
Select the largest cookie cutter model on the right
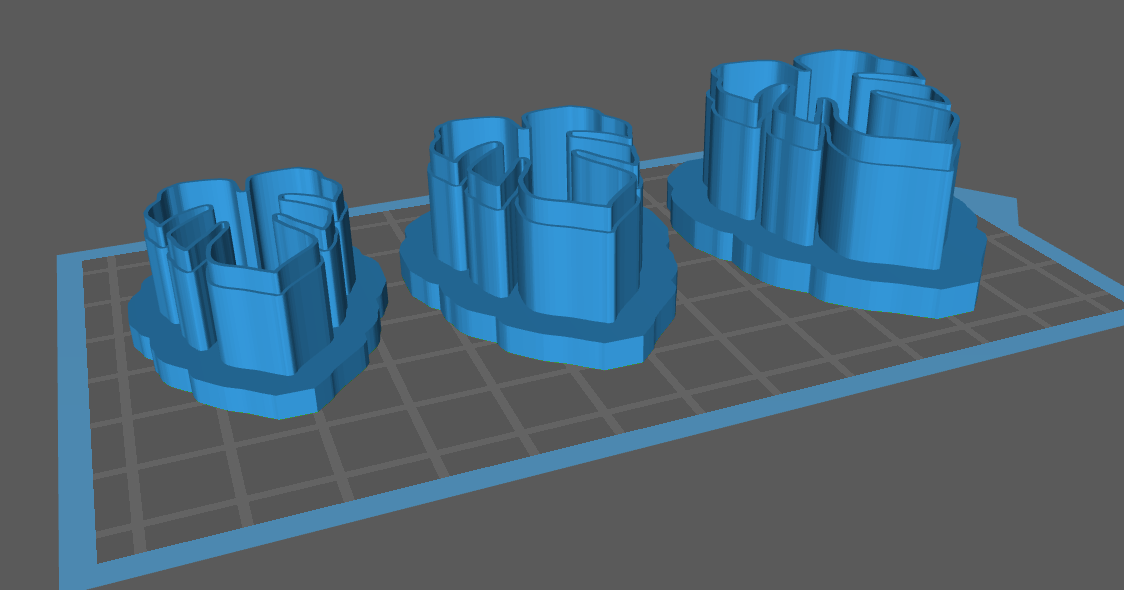coord(827,184)
